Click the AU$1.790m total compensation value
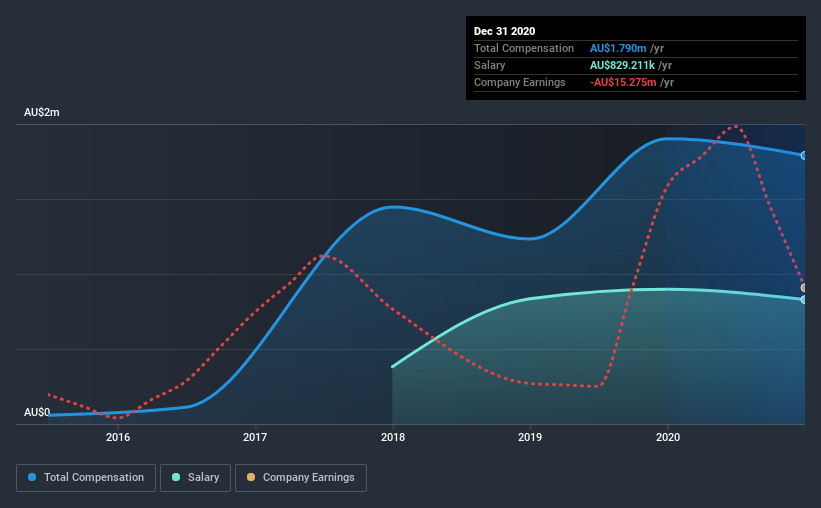821x508 pixels. click(x=618, y=48)
